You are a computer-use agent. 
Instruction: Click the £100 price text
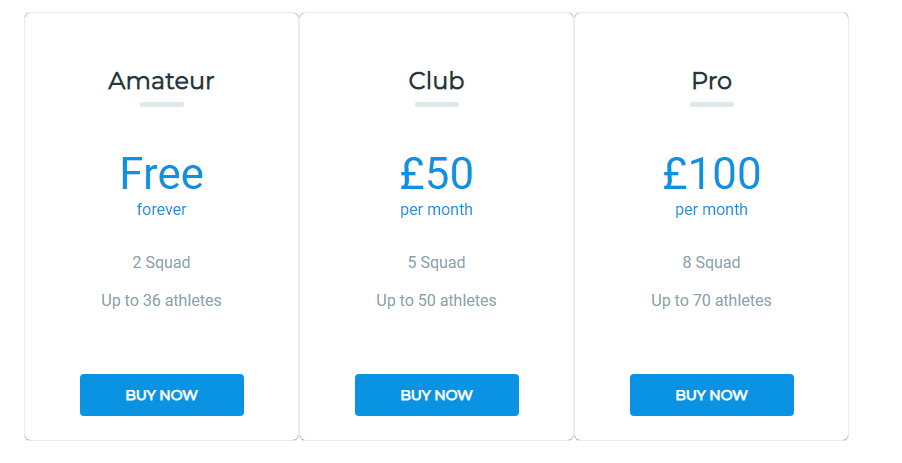pos(712,174)
